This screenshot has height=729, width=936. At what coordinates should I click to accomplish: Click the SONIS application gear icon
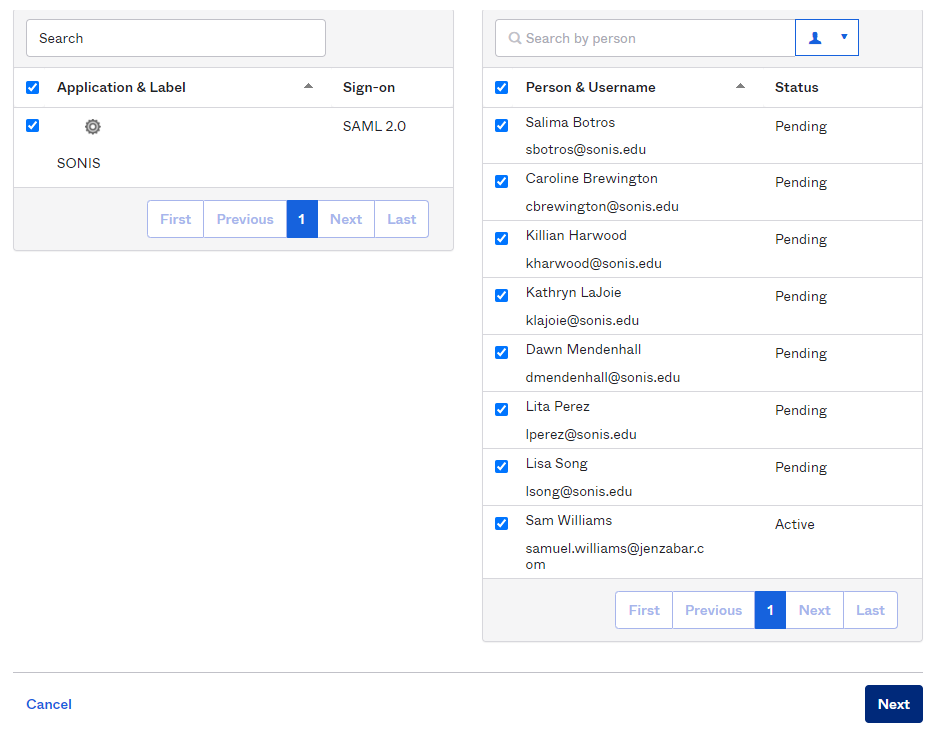point(93,127)
